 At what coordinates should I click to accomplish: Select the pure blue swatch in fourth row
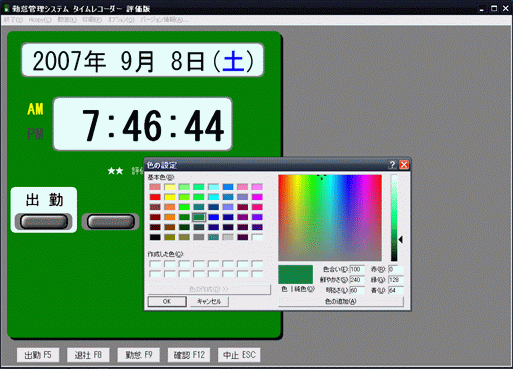(x=213, y=217)
